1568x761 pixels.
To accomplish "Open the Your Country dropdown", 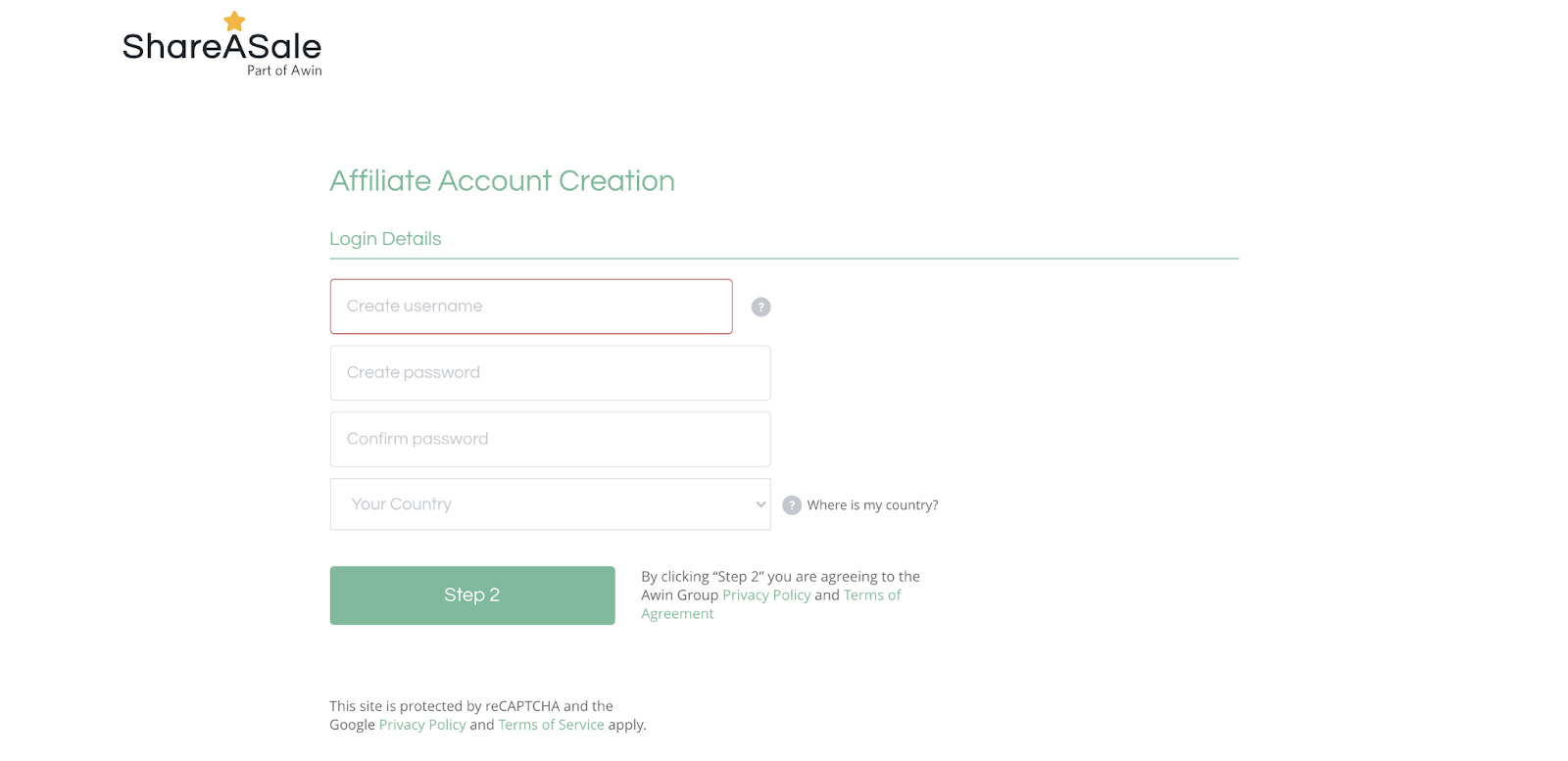I will tap(550, 504).
